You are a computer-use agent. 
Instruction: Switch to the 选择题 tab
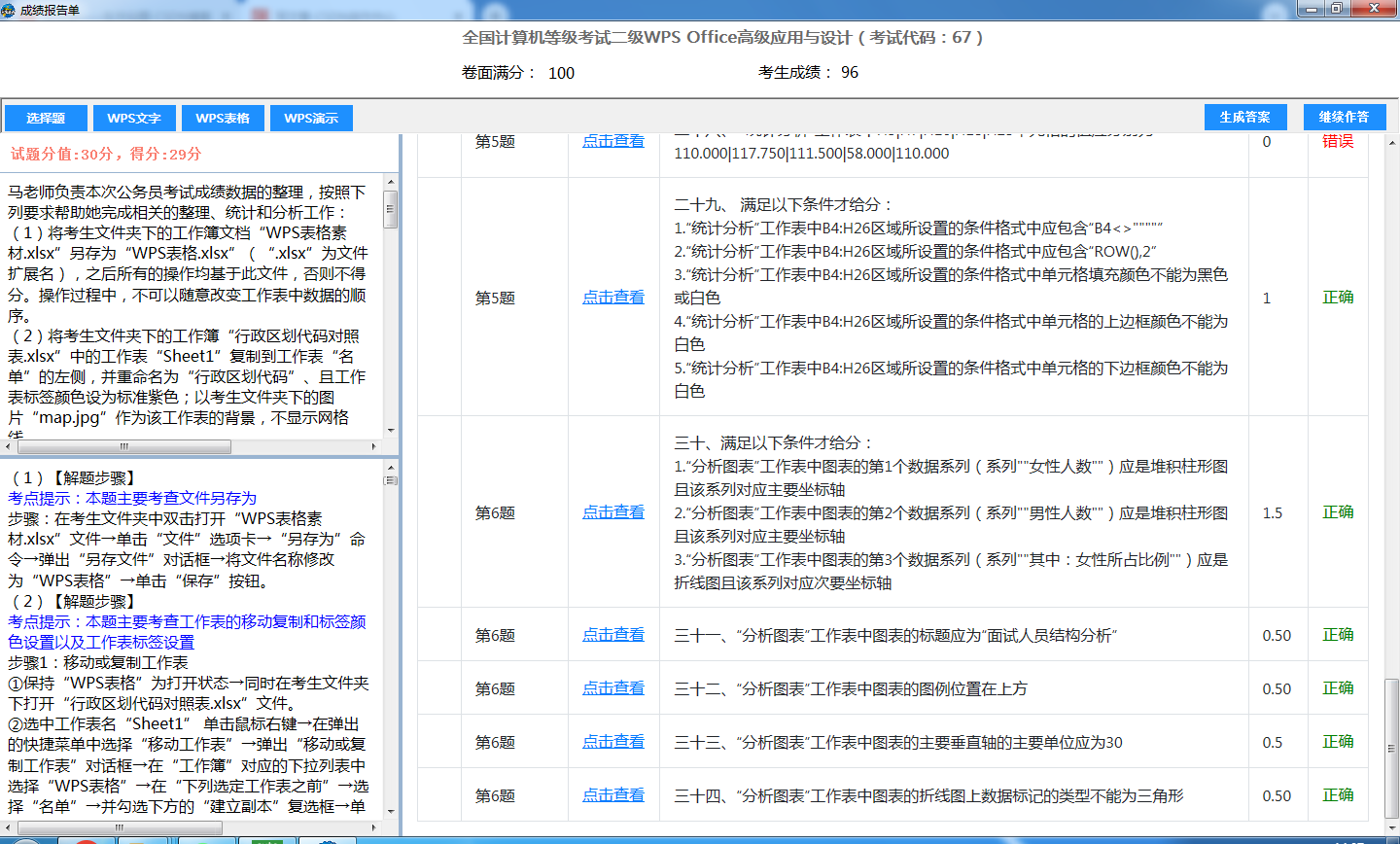pos(46,118)
